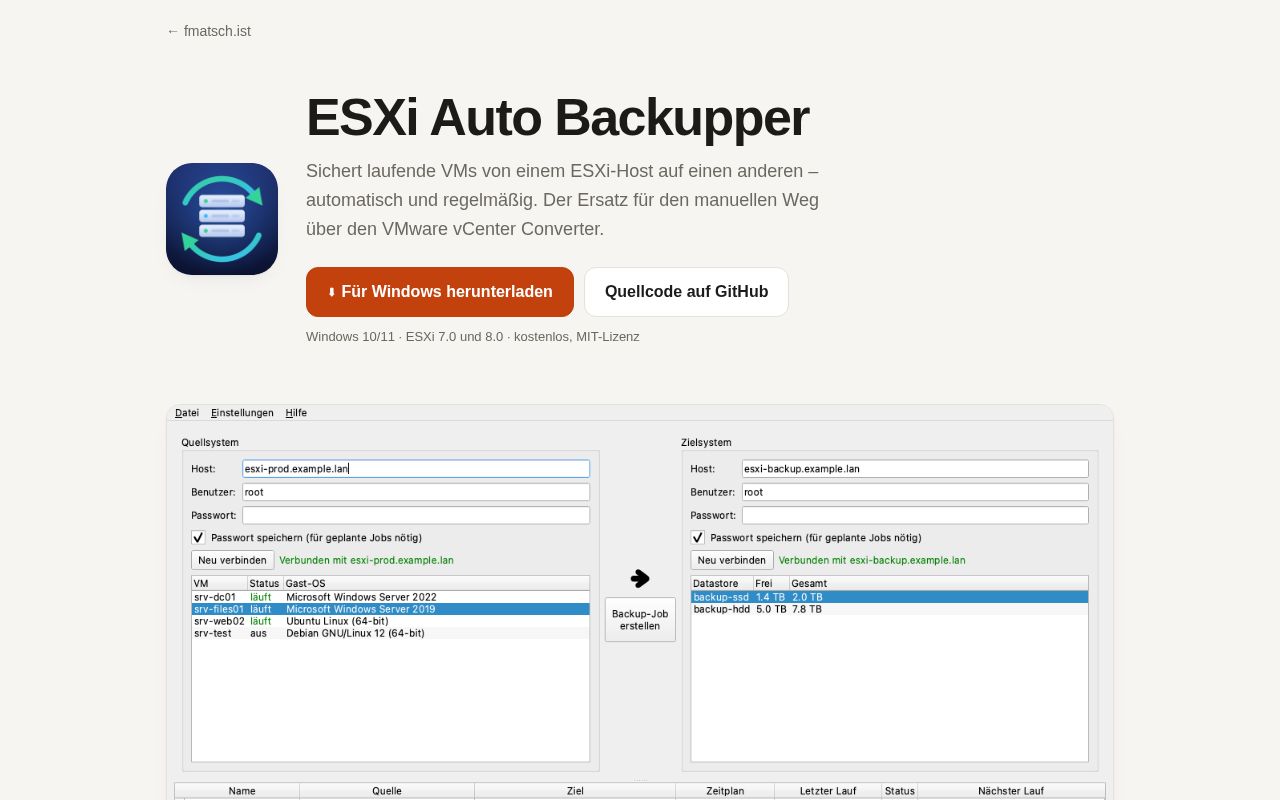Image resolution: width=1280 pixels, height=800 pixels.
Task: Click the black arrow between source and target
Action: pyautogui.click(x=640, y=578)
